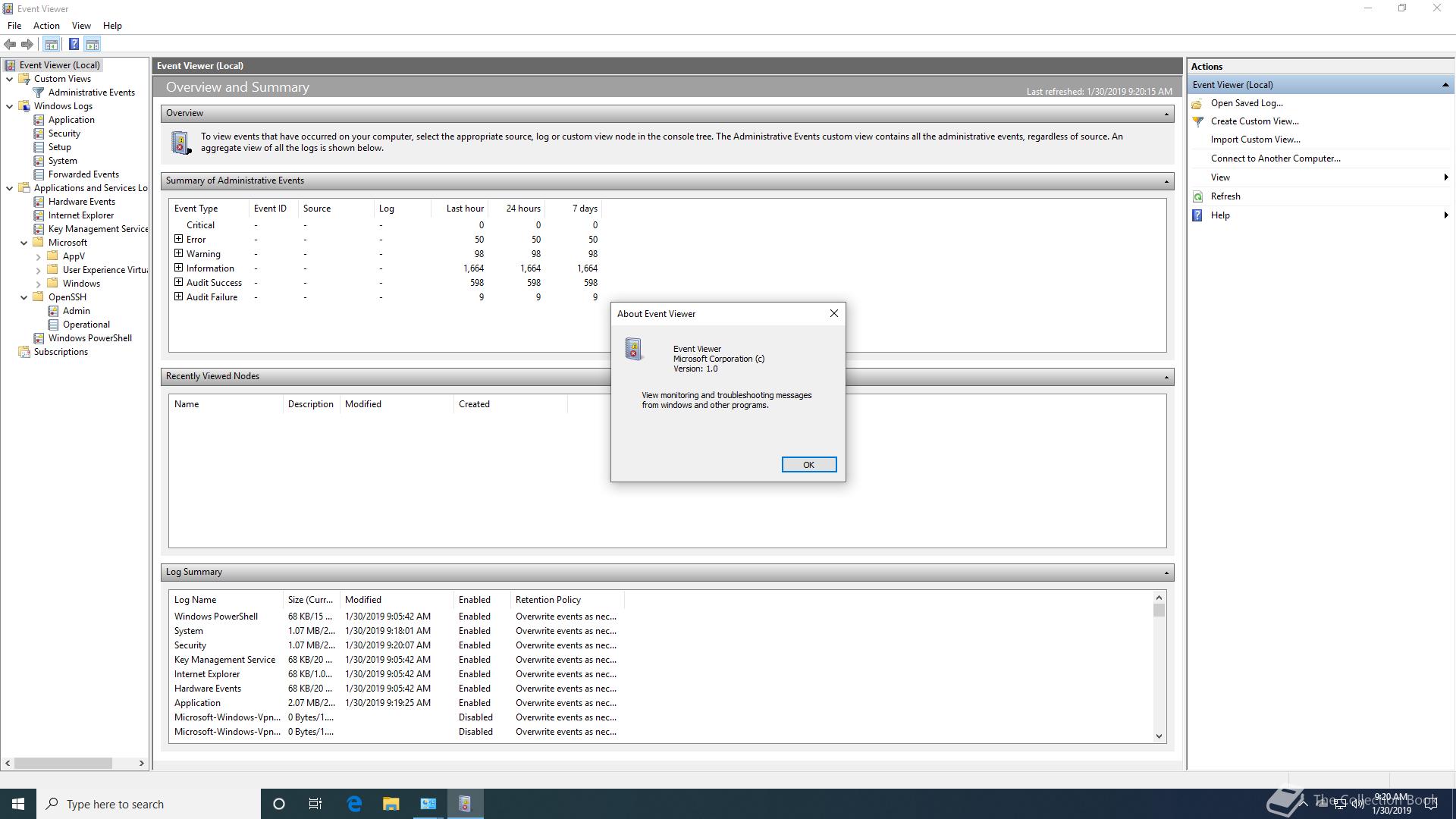Collapse Summary of Administrative Events section

(1166, 181)
